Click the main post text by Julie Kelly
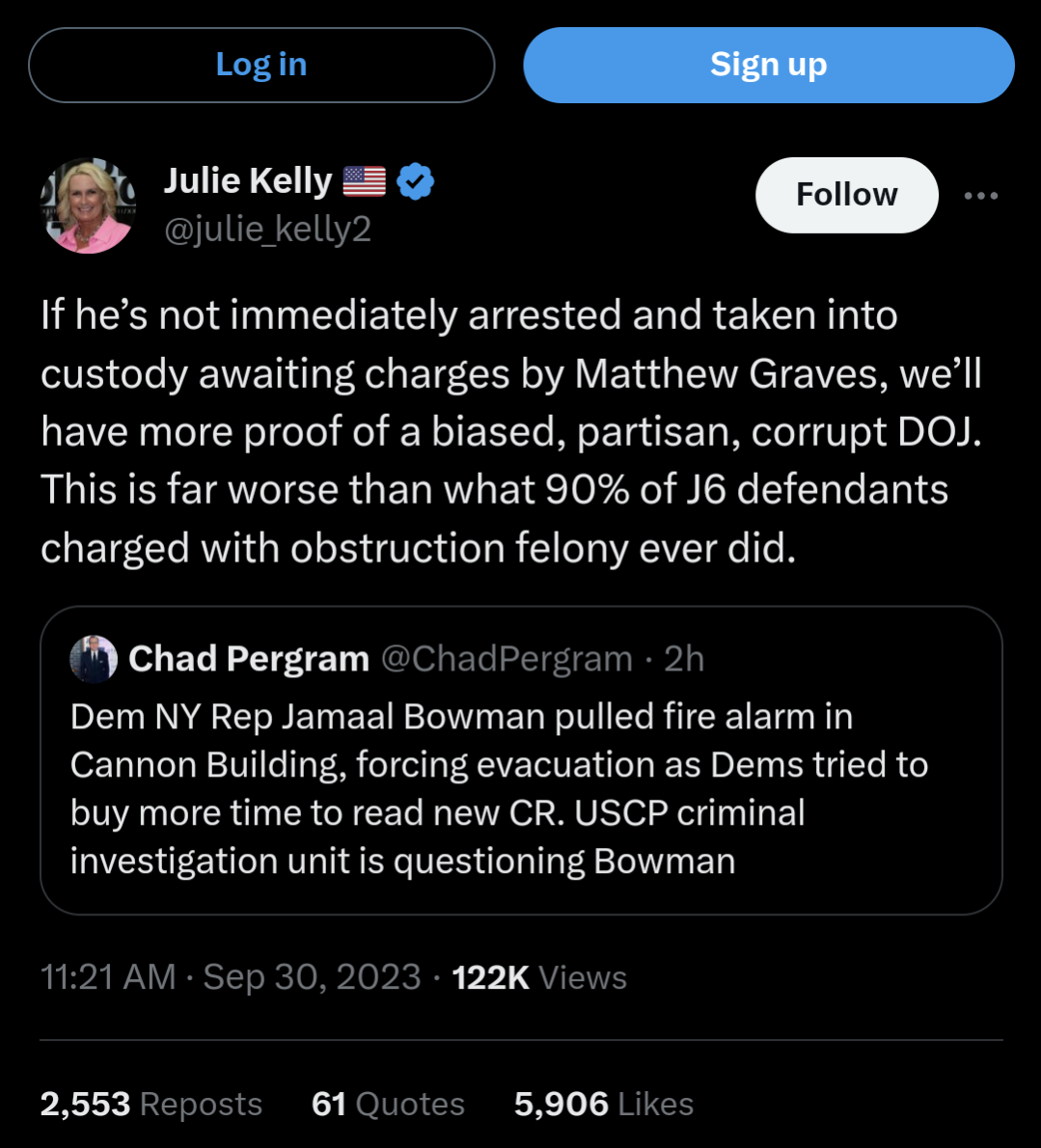1041x1148 pixels. 511,431
